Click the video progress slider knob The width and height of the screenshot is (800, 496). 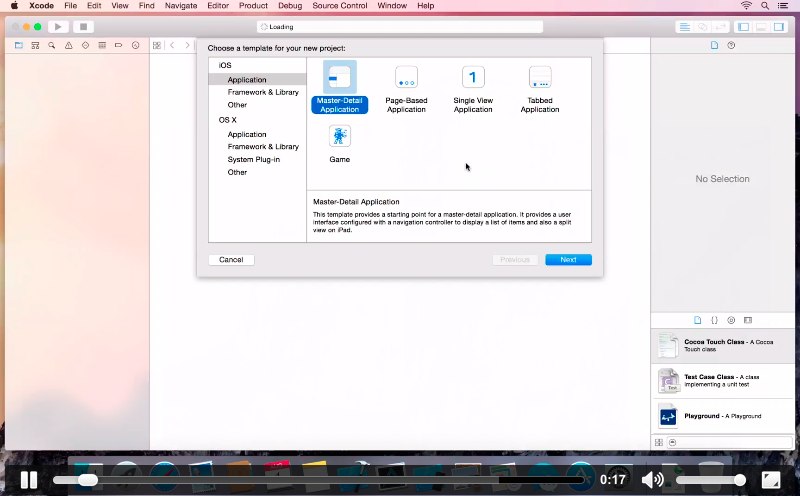[x=88, y=480]
